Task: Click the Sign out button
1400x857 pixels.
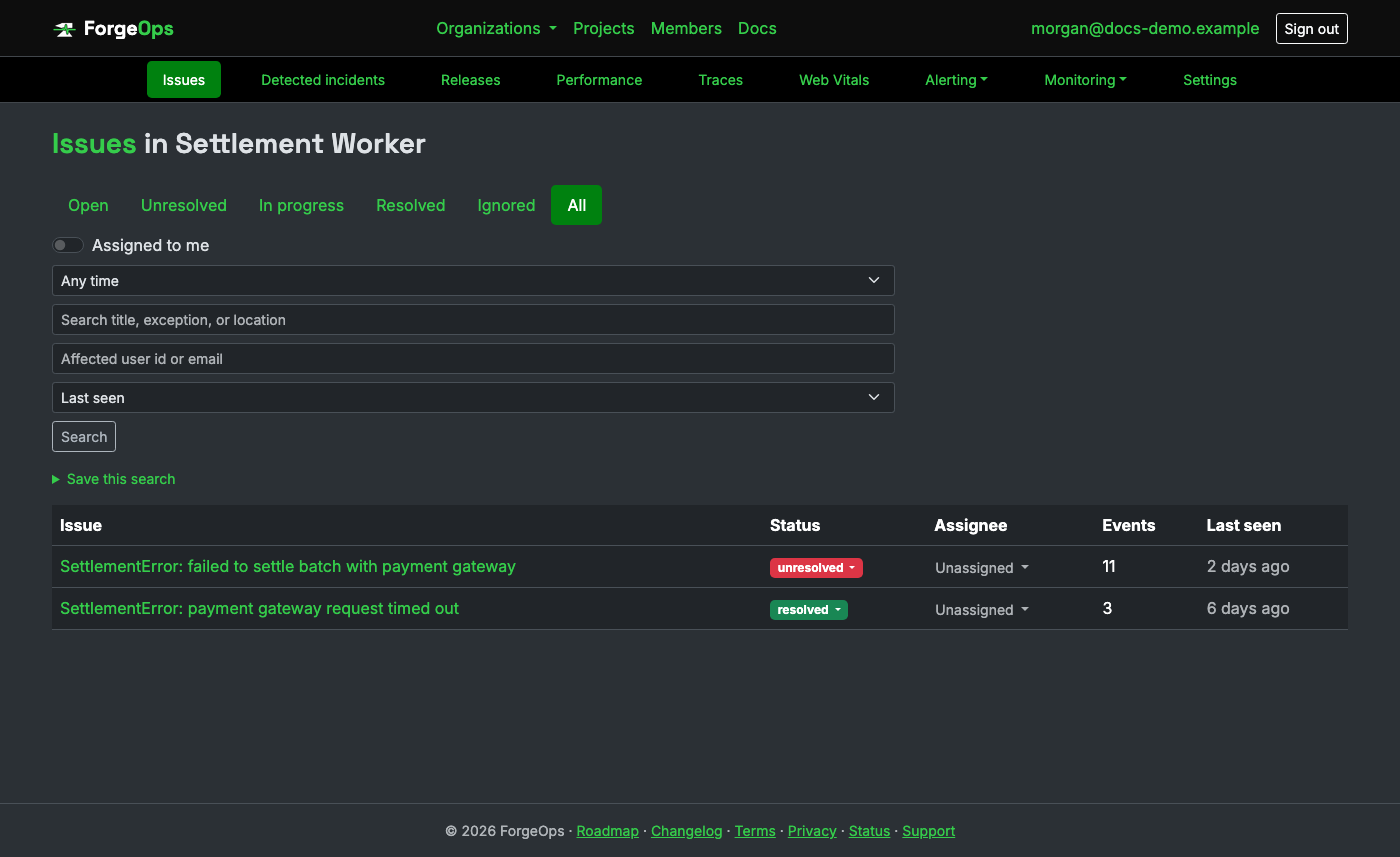Action: point(1312,29)
